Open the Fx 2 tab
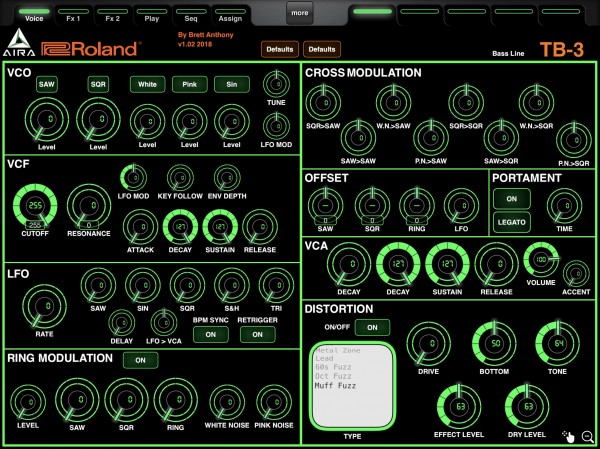This screenshot has width=600, height=449. pyautogui.click(x=112, y=16)
